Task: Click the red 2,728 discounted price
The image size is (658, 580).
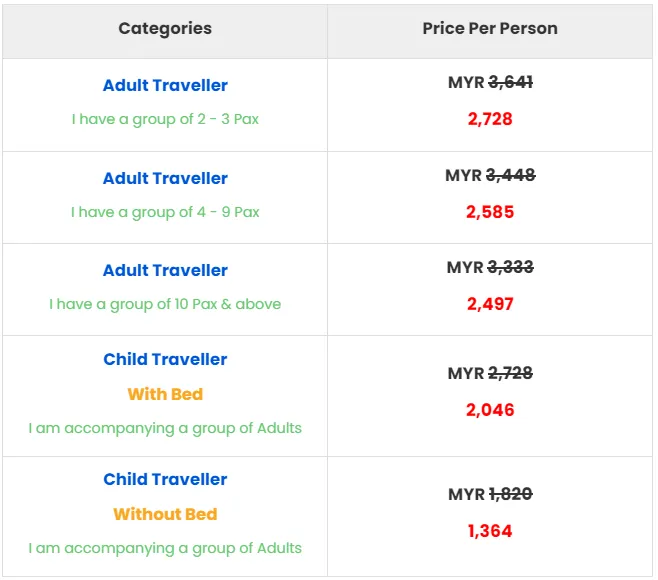Action: 490,119
